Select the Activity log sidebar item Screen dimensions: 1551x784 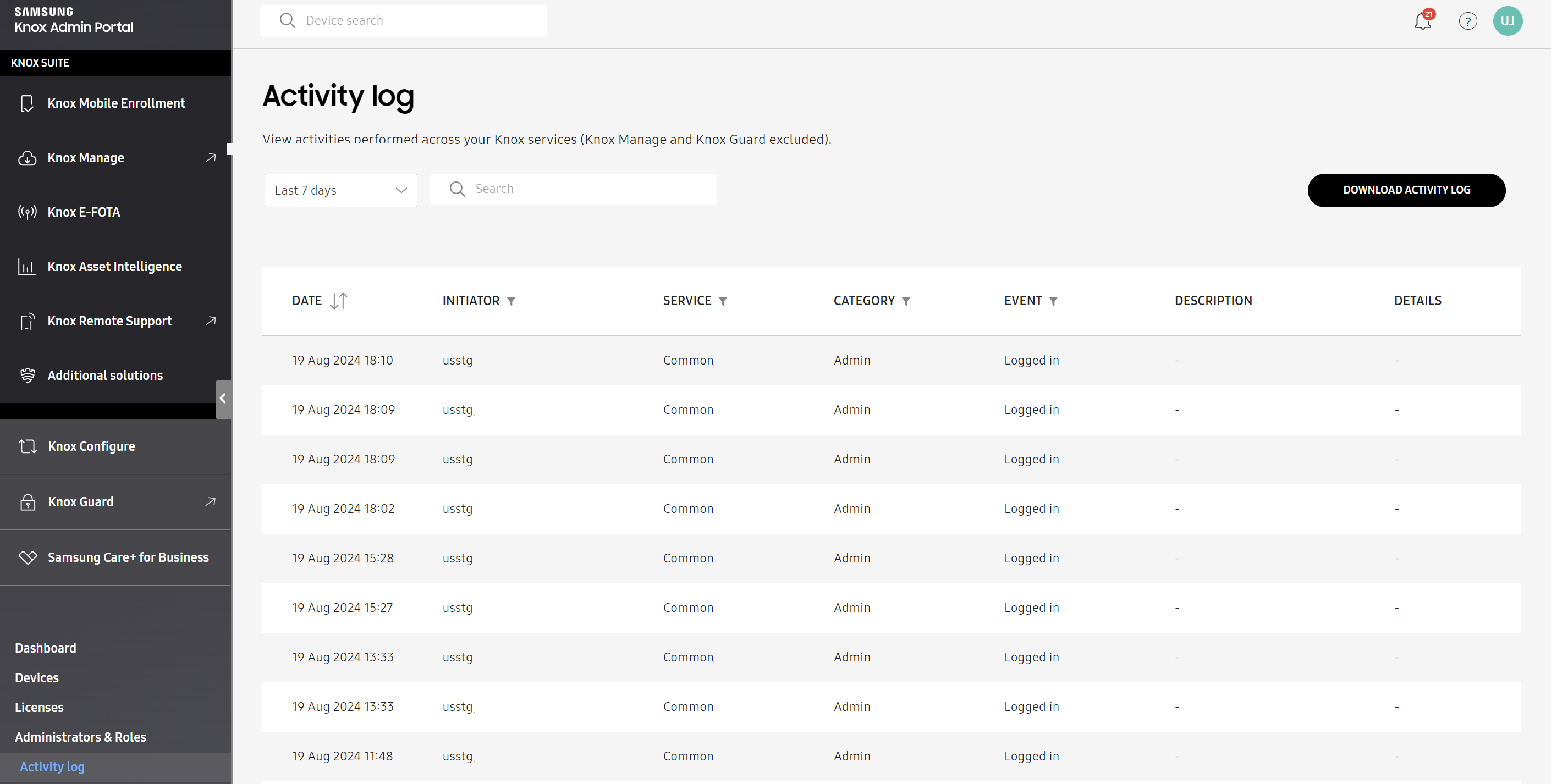116,767
